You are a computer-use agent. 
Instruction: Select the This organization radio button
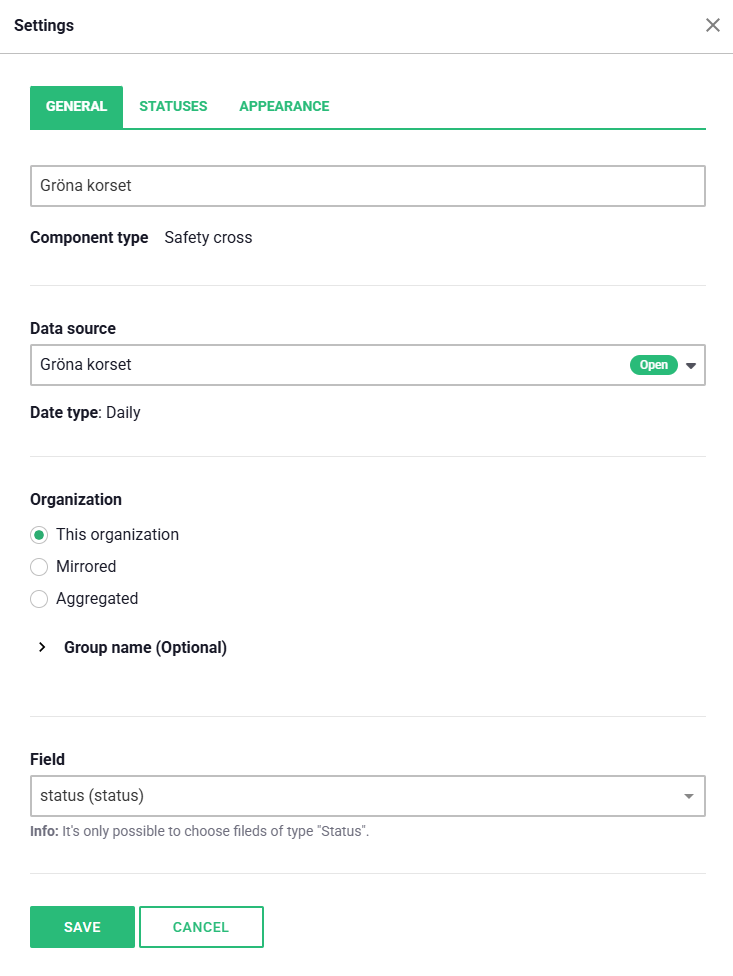point(39,535)
